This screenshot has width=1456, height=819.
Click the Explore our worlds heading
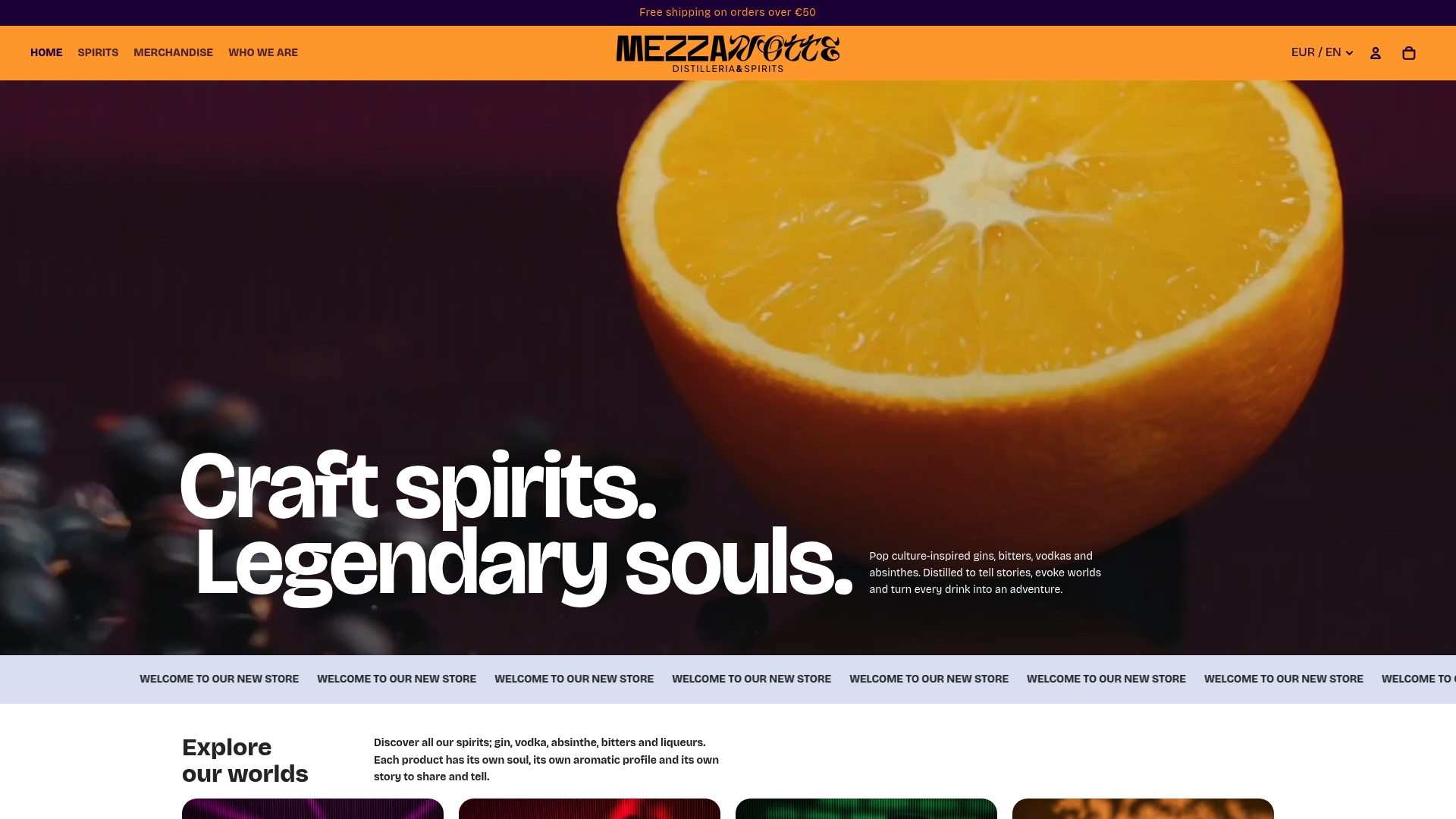click(x=245, y=761)
